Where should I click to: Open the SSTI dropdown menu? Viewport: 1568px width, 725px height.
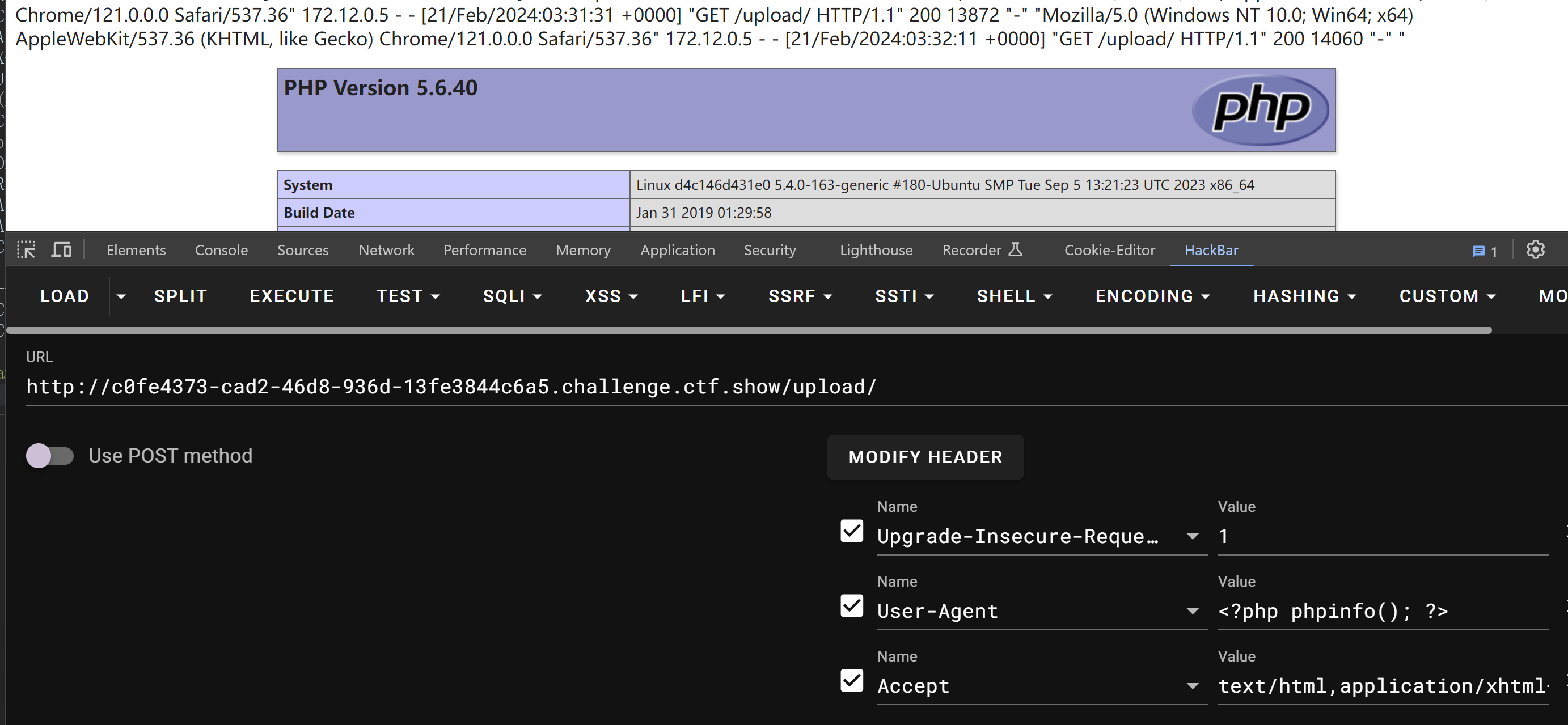point(904,296)
